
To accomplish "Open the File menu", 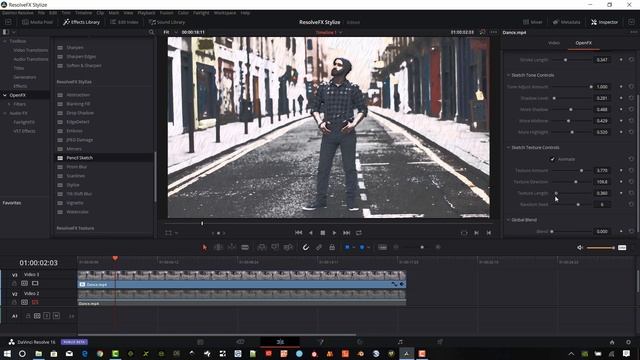I will pos(41,13).
